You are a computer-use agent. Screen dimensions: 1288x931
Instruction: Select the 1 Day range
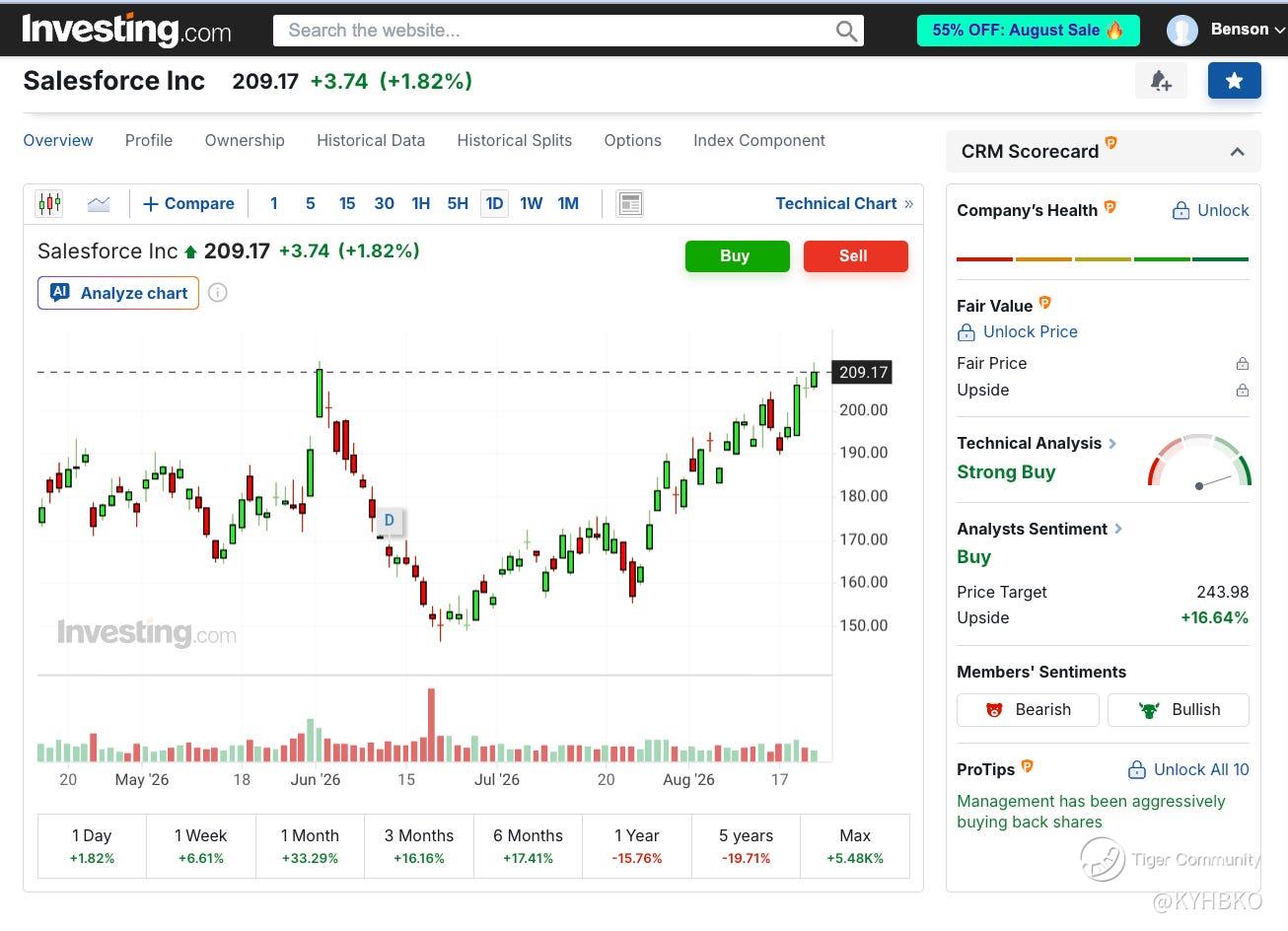92,846
